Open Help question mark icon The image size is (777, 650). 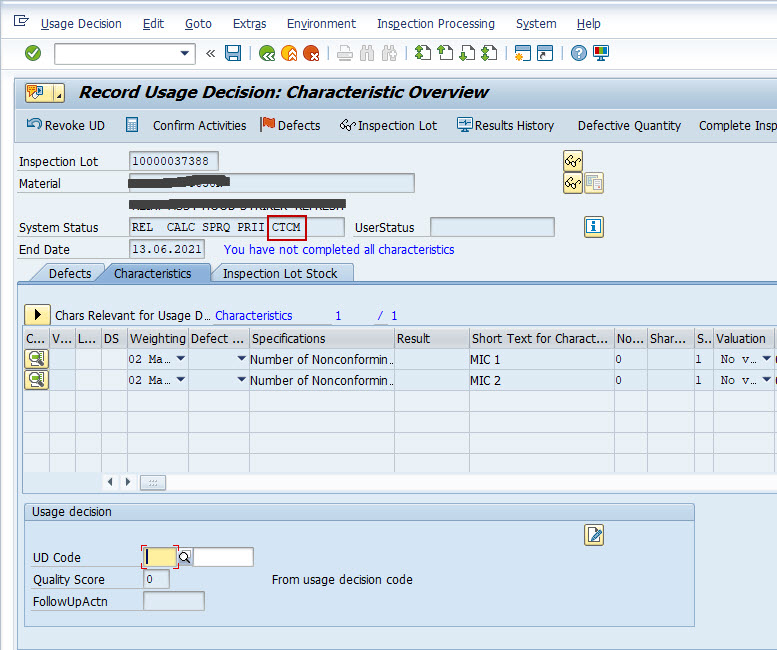coord(578,53)
